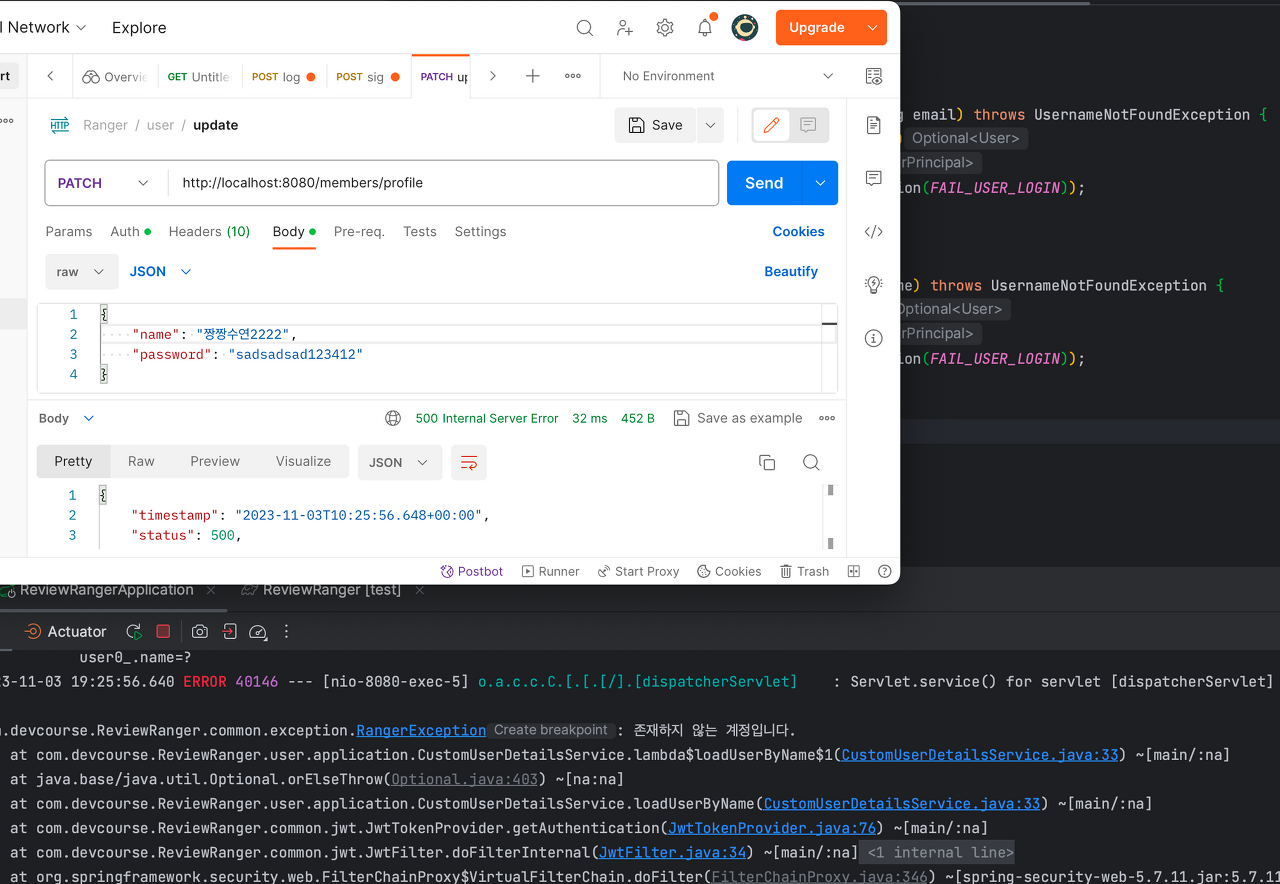This screenshot has height=884, width=1280.
Task: Open the Headers (10) tab
Action: point(209,231)
